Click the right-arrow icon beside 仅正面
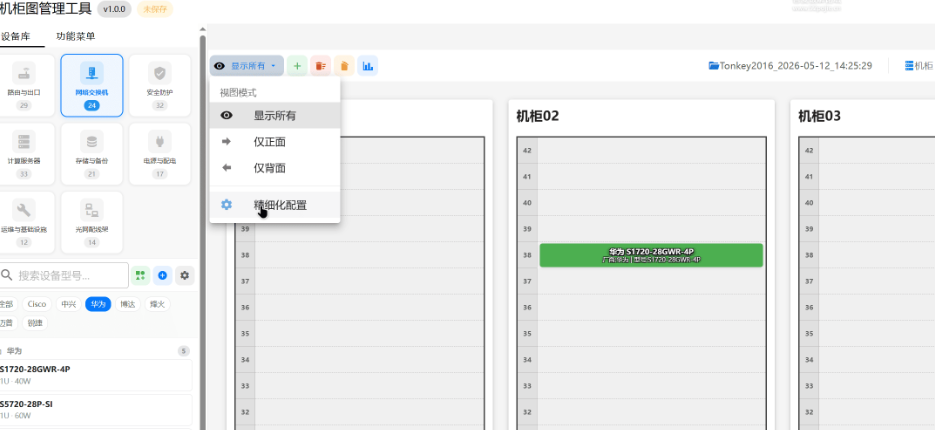 pos(227,142)
